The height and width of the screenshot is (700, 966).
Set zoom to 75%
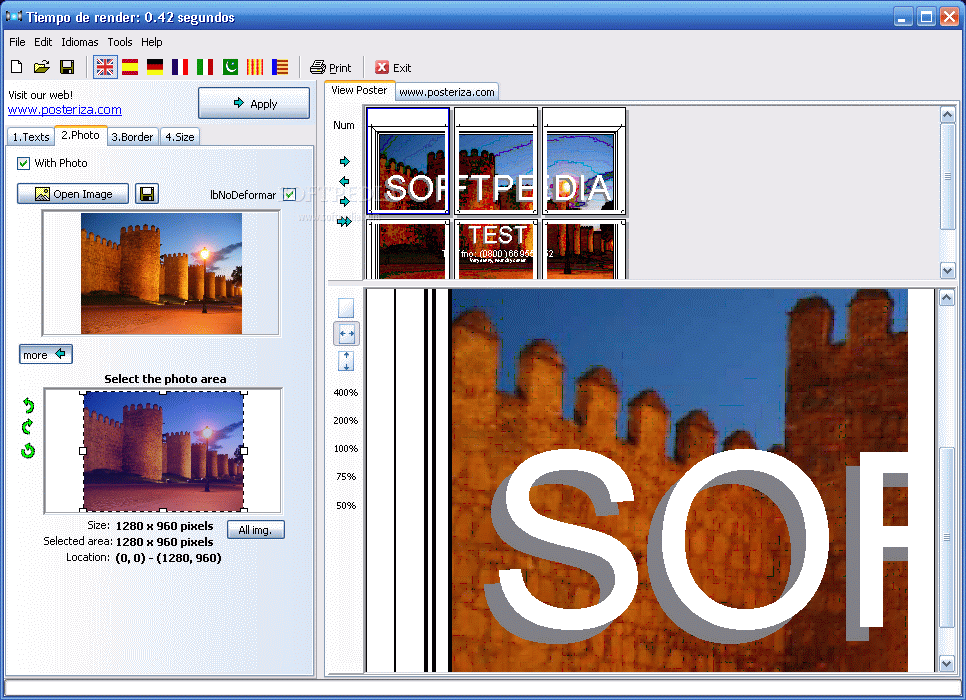(x=346, y=477)
